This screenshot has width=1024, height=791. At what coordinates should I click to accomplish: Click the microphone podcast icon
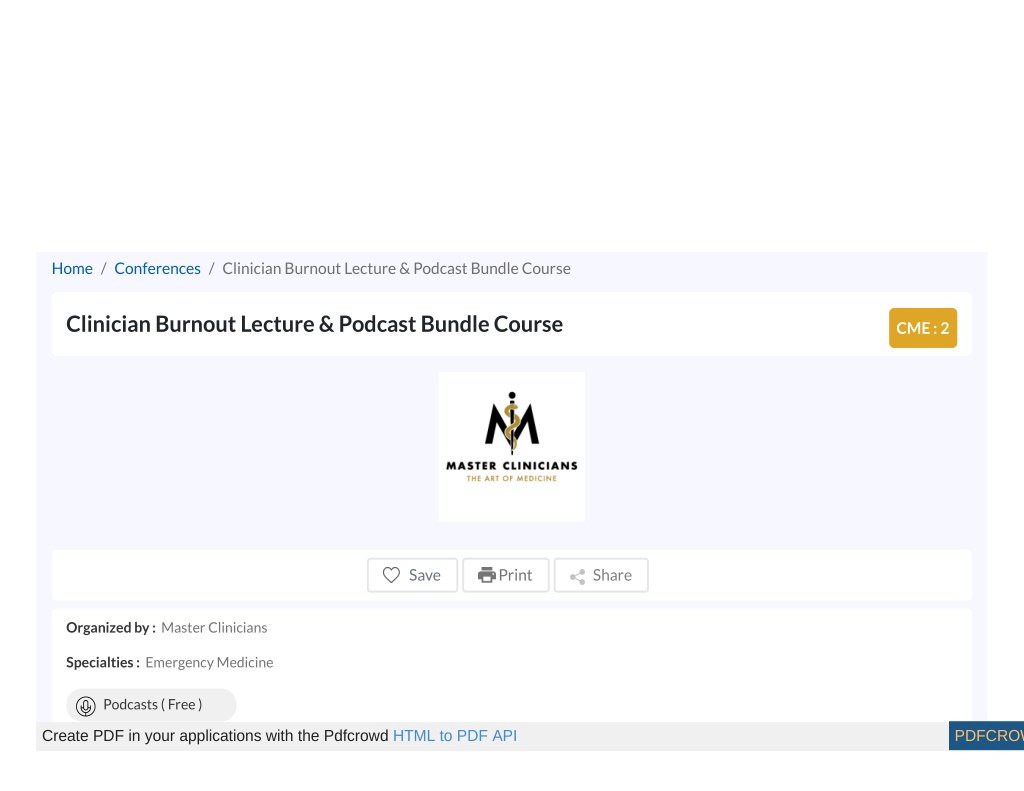click(86, 706)
